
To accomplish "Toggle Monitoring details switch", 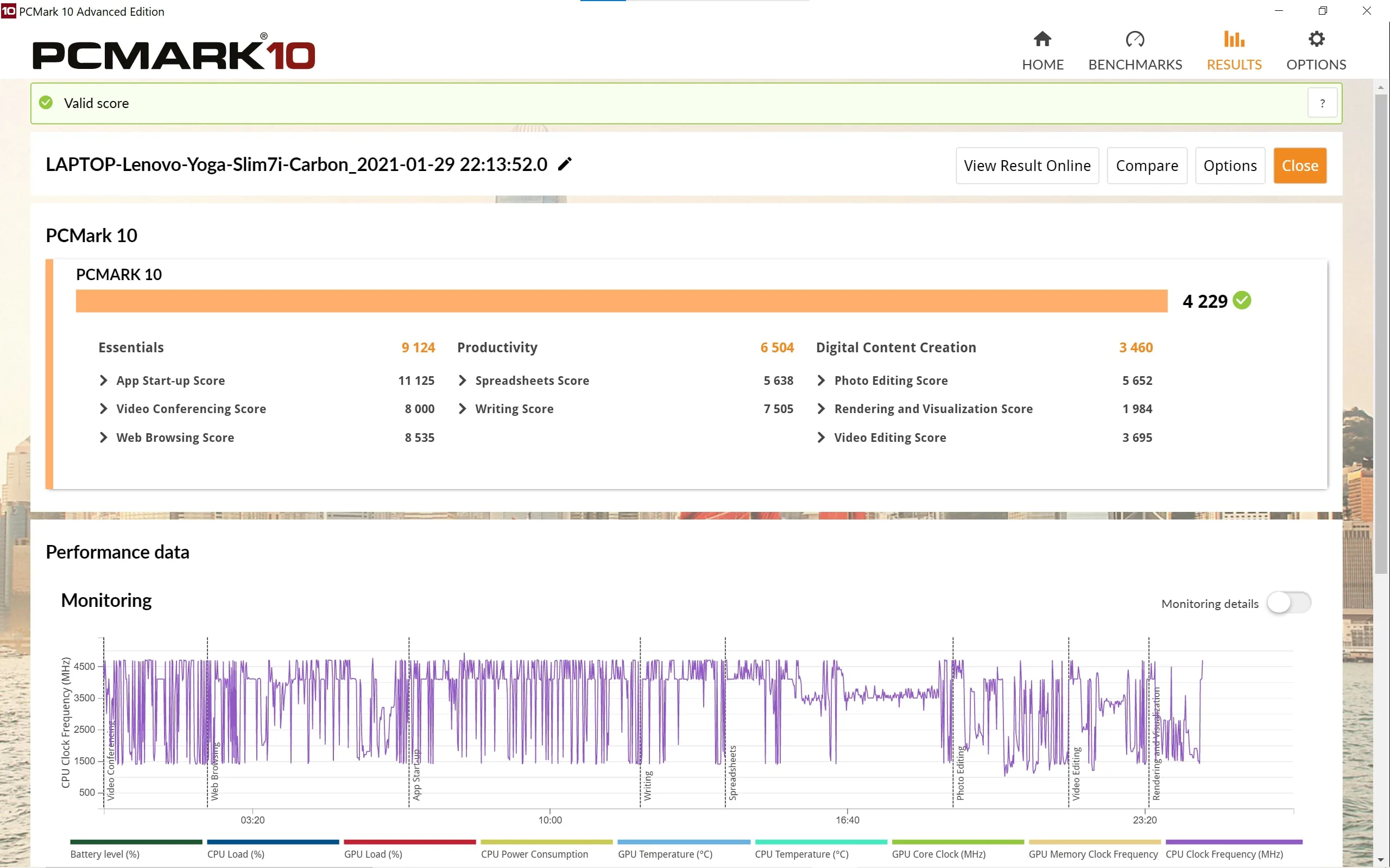I will (1289, 603).
